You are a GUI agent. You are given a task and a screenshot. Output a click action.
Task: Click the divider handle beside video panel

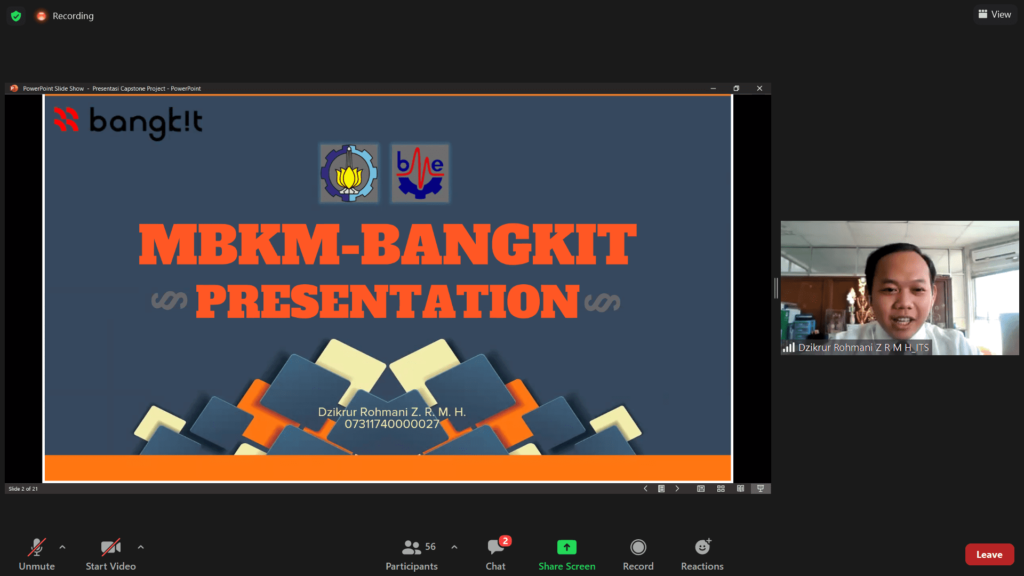[776, 288]
